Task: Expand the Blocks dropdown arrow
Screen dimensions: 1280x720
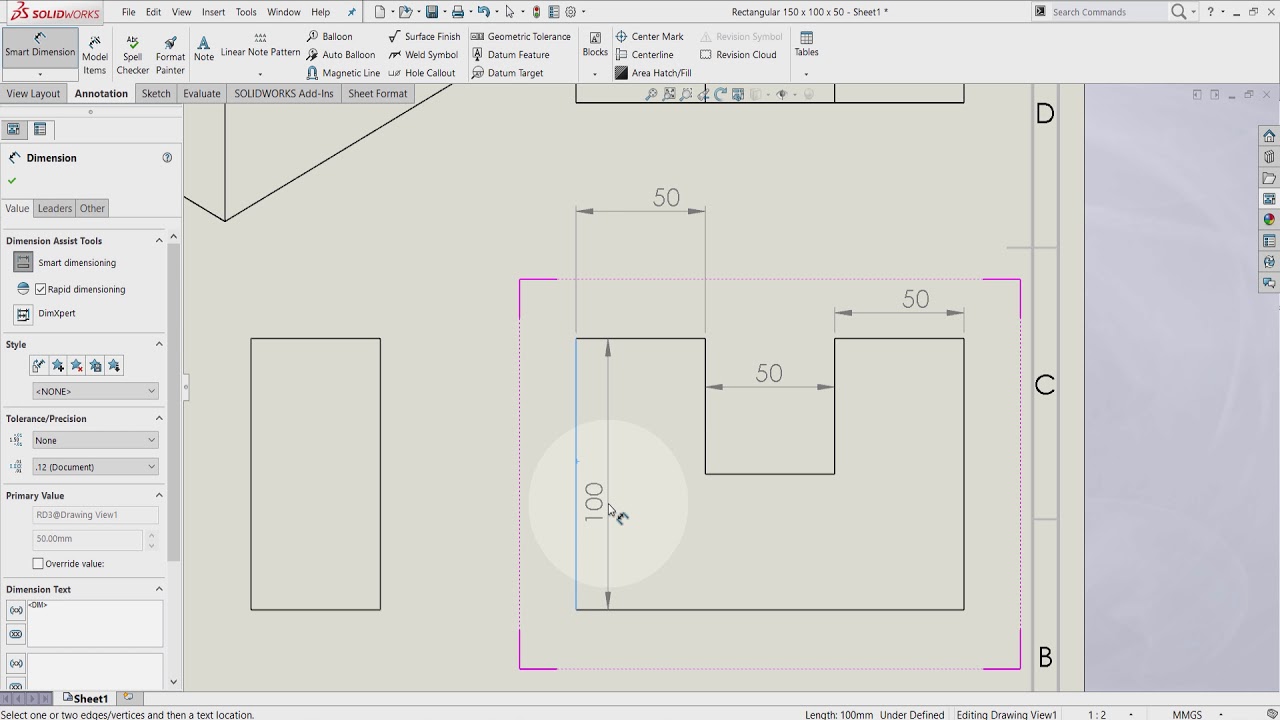Action: coord(595,74)
